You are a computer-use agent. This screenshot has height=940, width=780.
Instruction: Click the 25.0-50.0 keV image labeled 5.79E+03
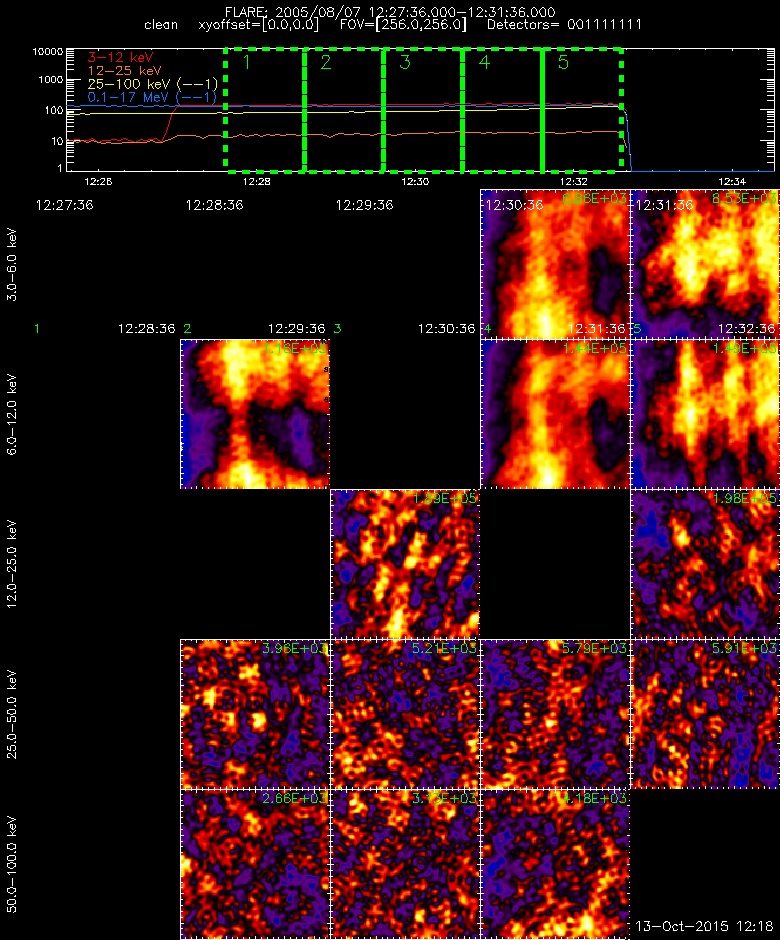(555, 714)
